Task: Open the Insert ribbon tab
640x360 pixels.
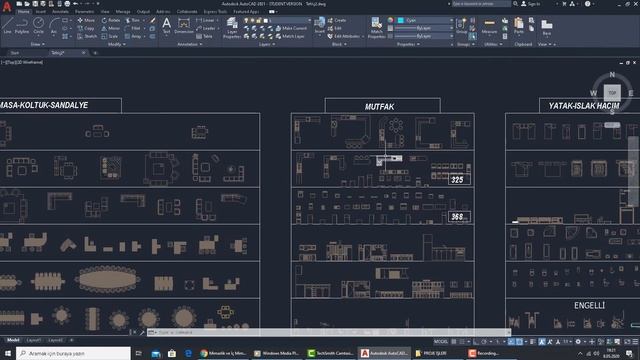Action: (40, 12)
